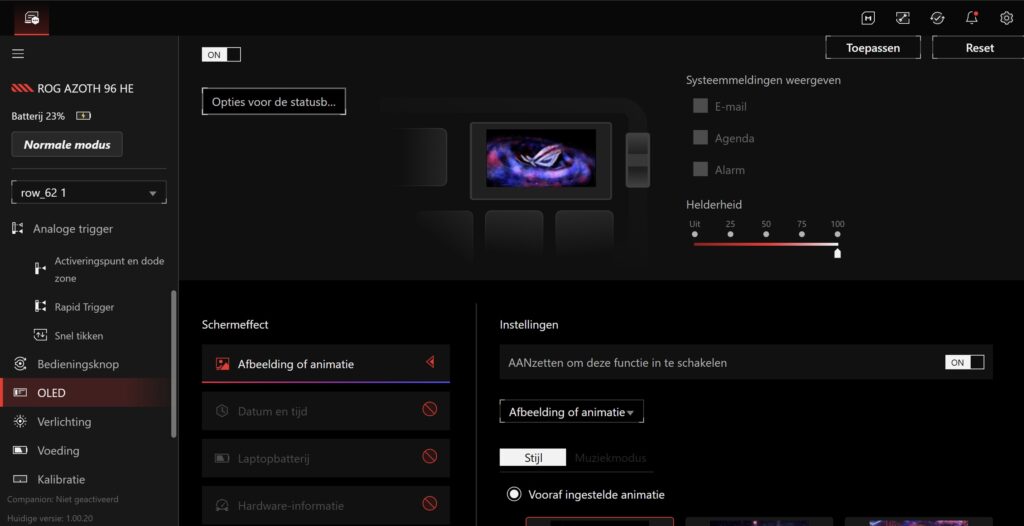Check the Agenda notification checkbox
The width and height of the screenshot is (1024, 526).
click(700, 138)
